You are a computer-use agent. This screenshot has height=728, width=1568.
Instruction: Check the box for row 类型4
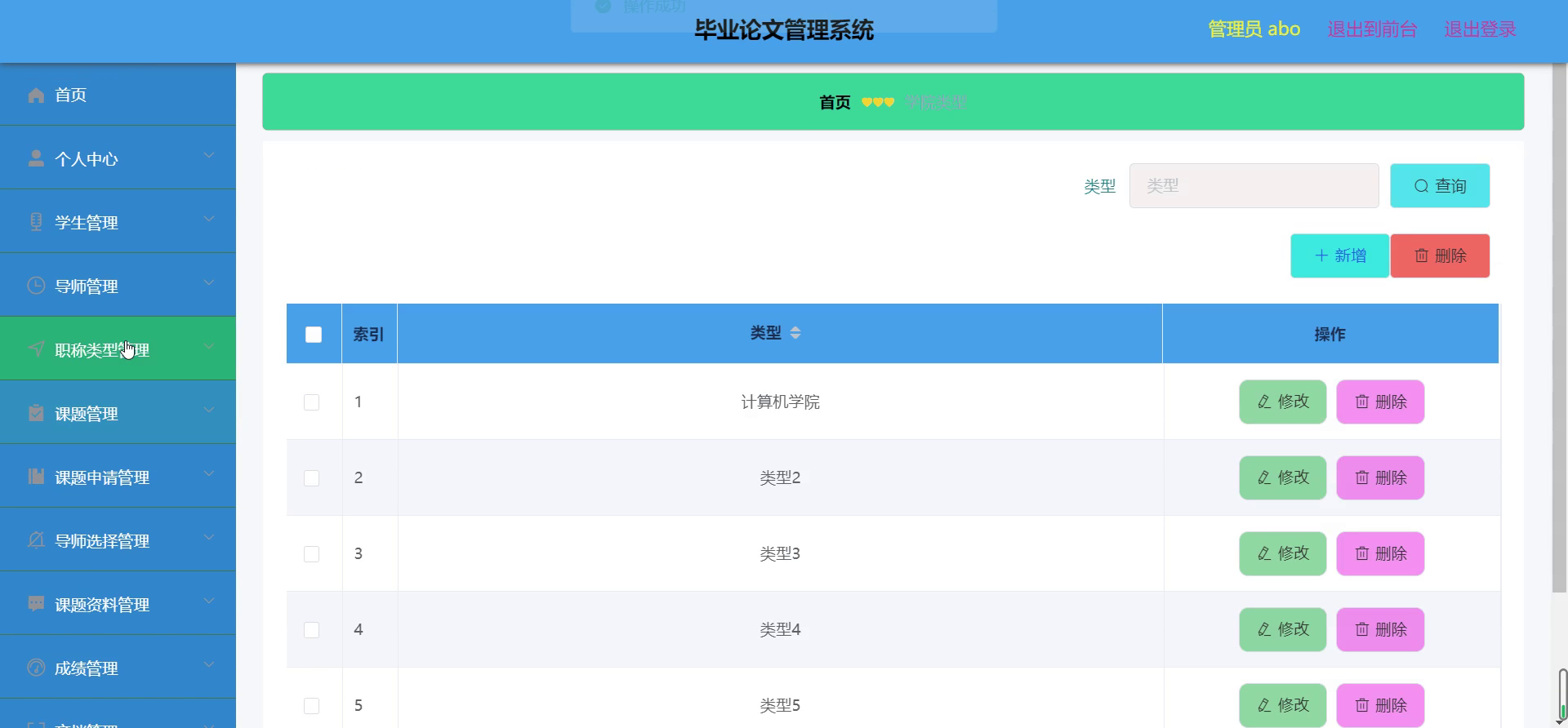311,630
